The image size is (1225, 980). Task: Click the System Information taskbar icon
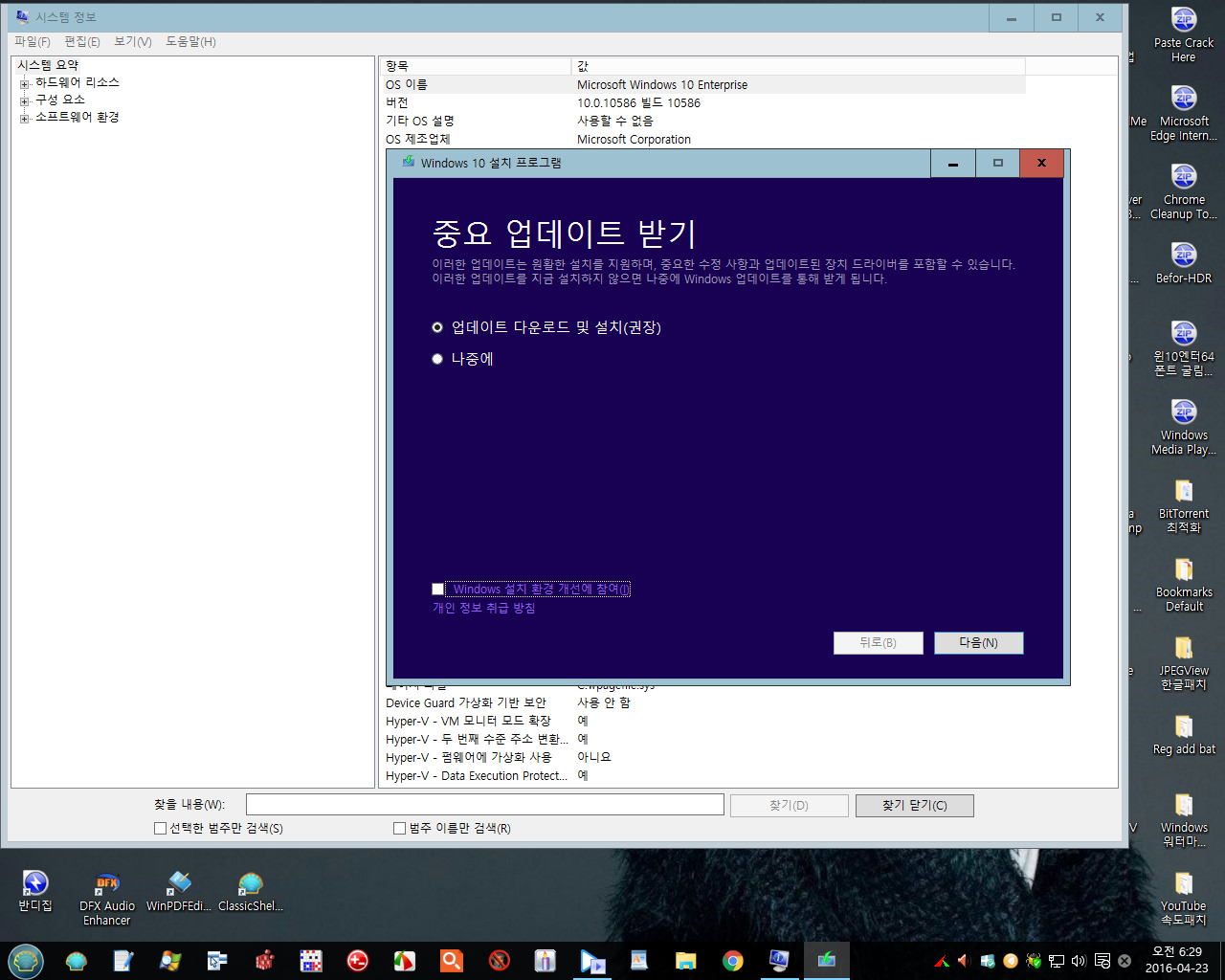pos(779,960)
